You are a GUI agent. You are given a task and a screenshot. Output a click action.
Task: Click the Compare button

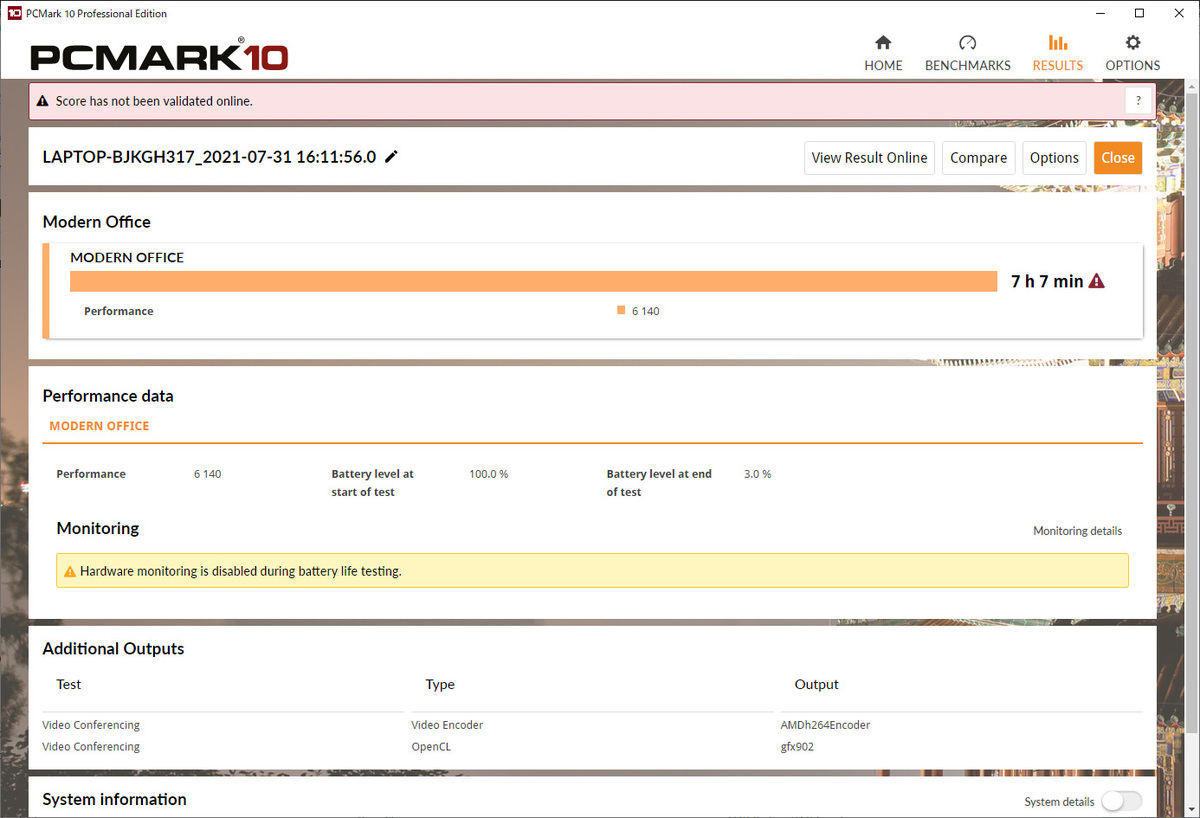pyautogui.click(x=978, y=158)
